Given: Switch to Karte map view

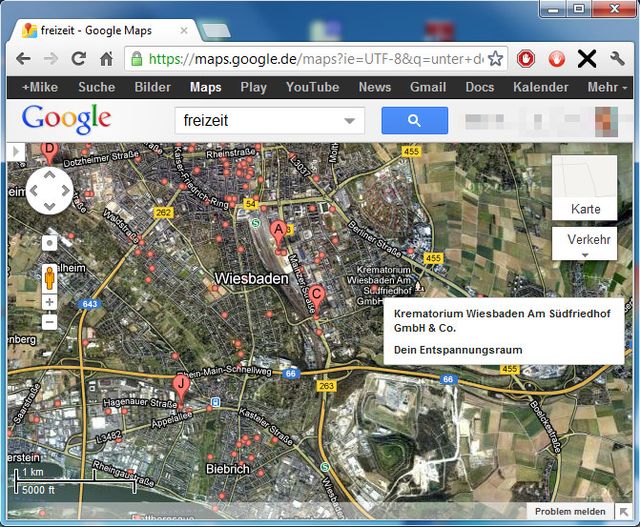Looking at the screenshot, I should (x=584, y=188).
